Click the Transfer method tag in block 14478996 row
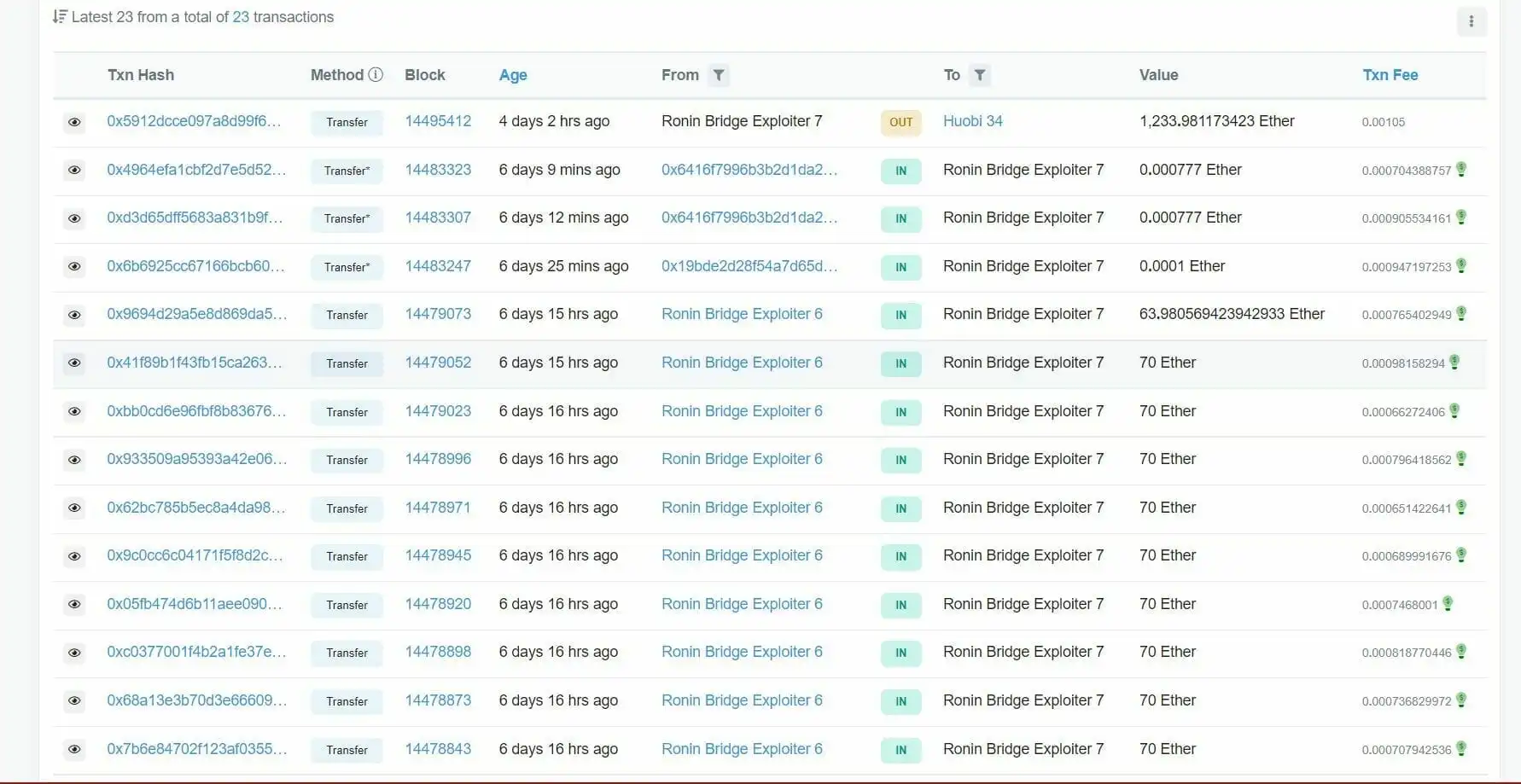The image size is (1521, 784). coord(347,460)
